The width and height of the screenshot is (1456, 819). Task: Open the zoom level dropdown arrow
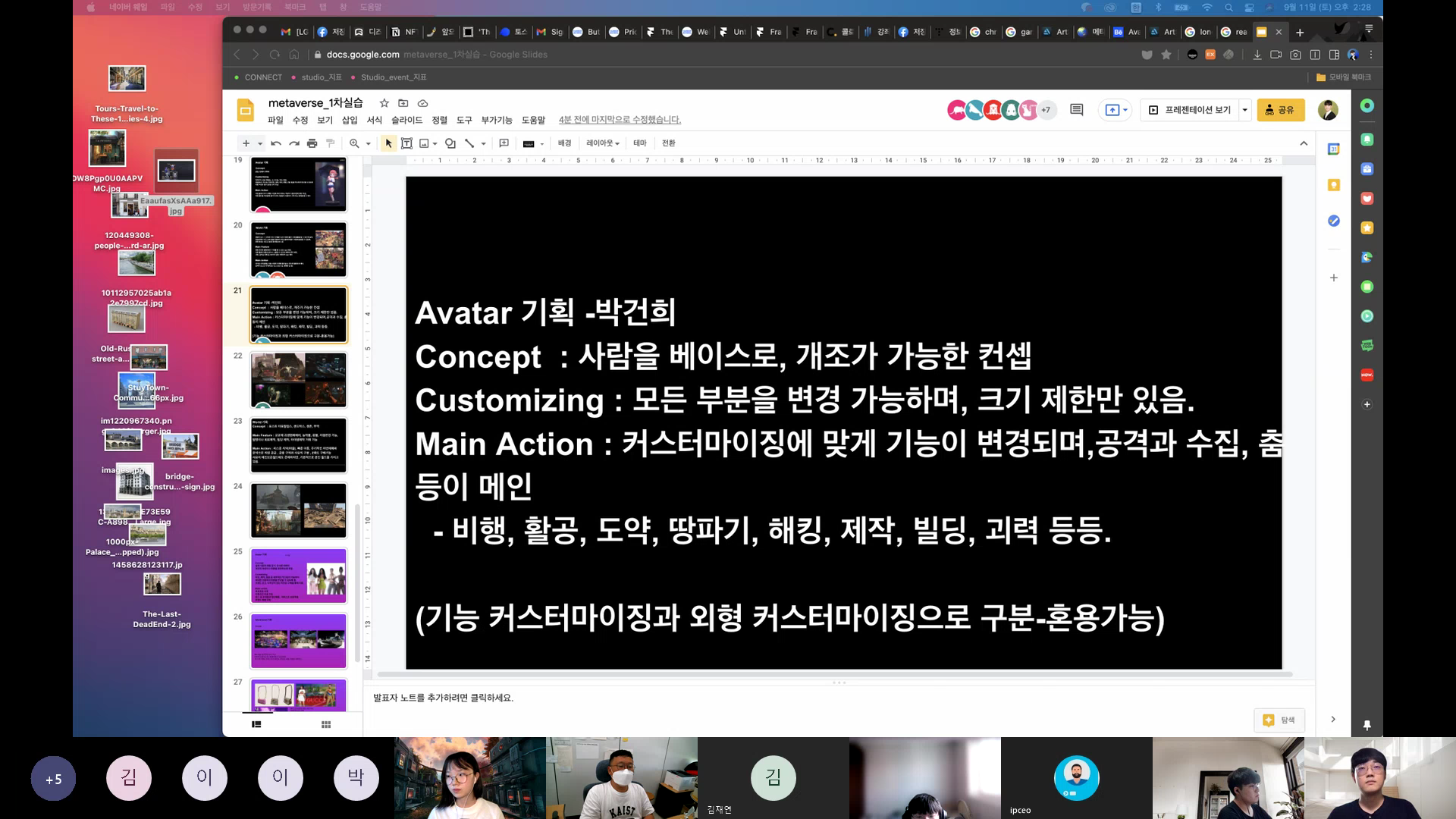pyautogui.click(x=369, y=144)
